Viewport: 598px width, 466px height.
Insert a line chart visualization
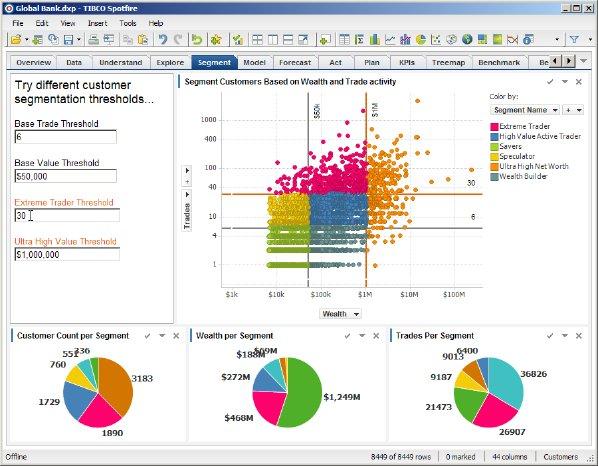tap(390, 39)
